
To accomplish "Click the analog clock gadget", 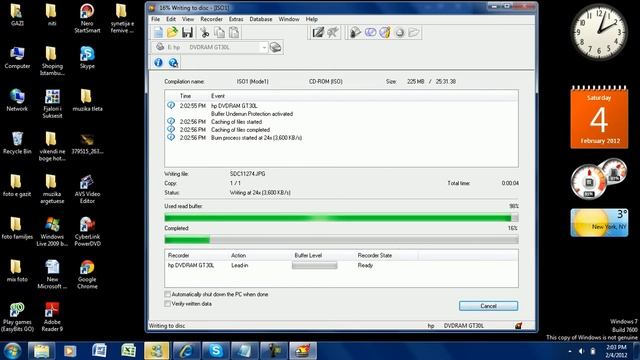I will pos(599,32).
